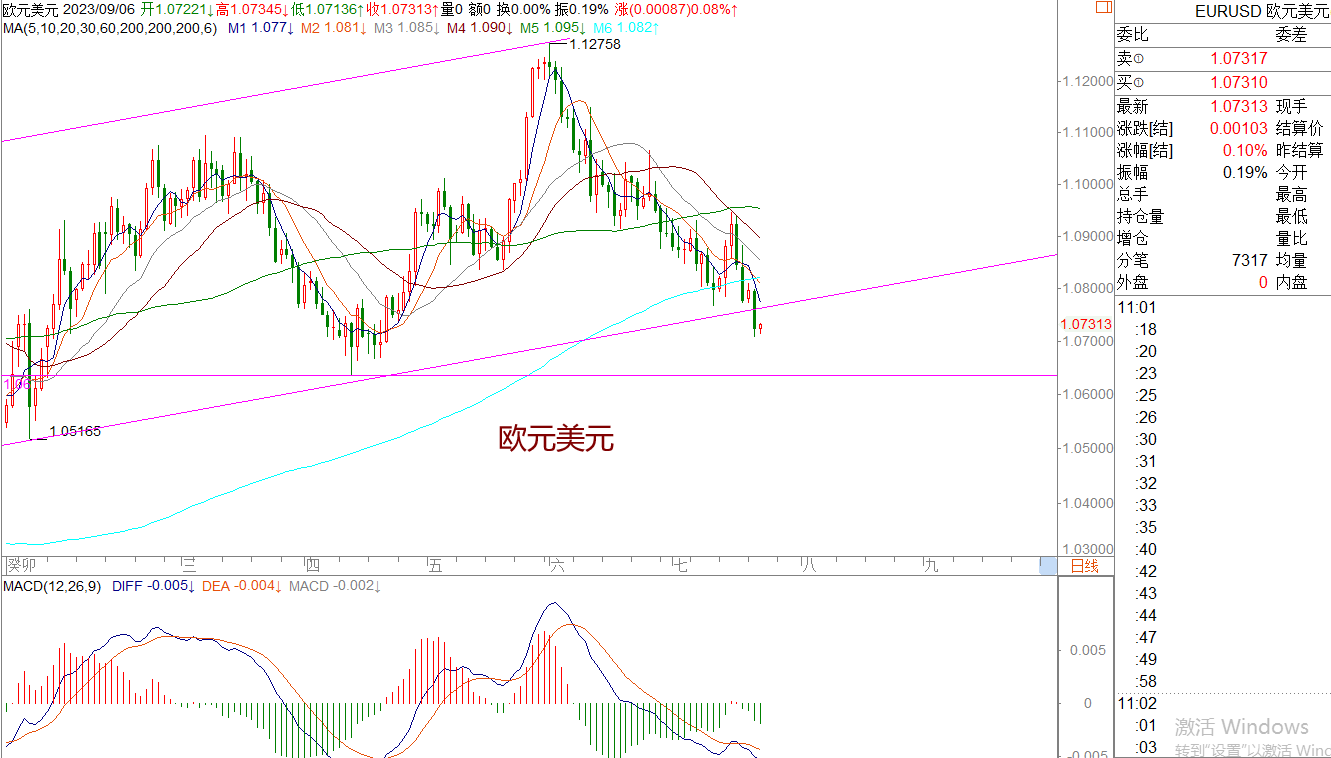Select the M1 1.077 moving average label
Image resolution: width=1331 pixels, height=758 pixels.
point(261,27)
